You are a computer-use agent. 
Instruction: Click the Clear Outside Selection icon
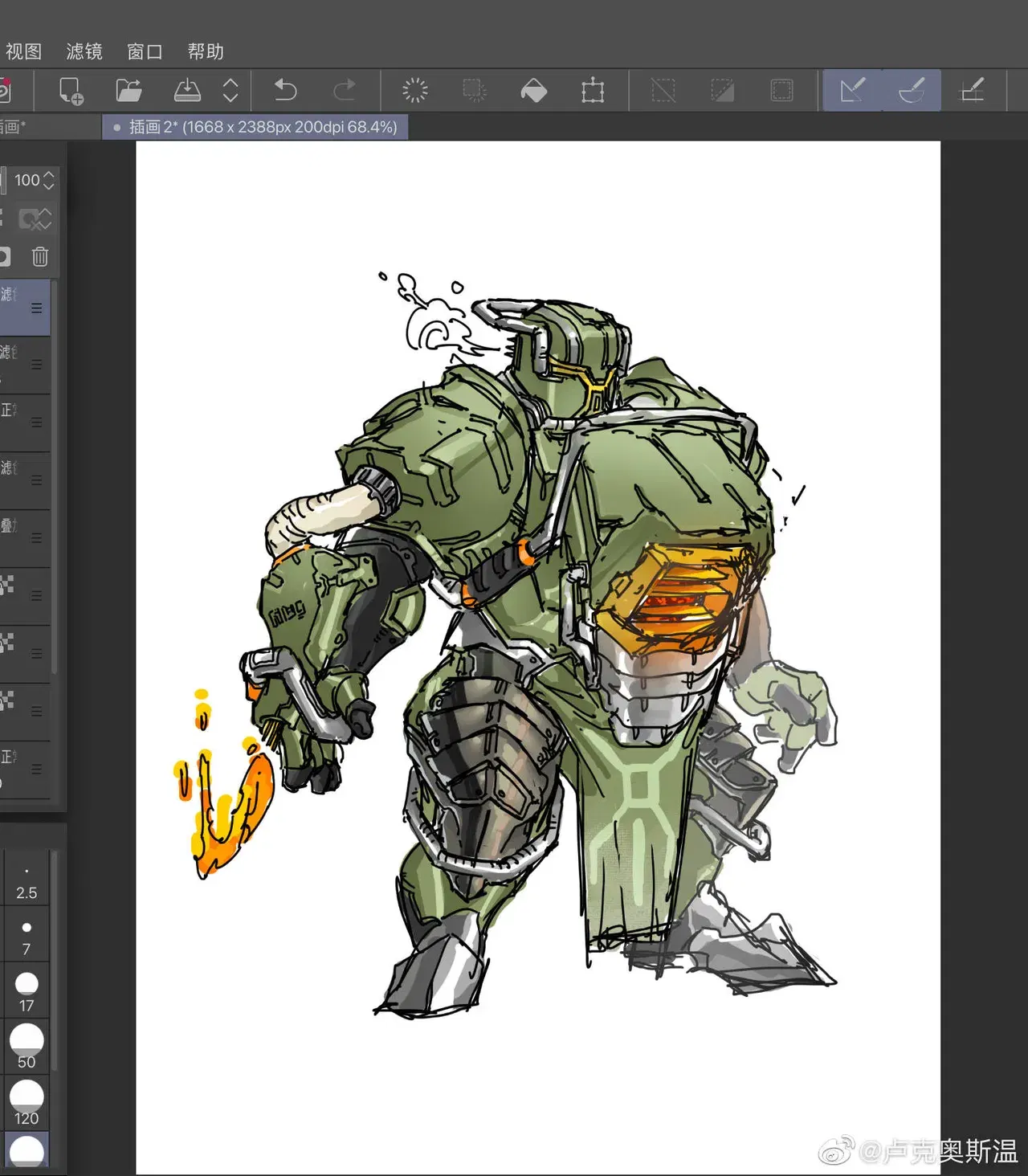(475, 90)
